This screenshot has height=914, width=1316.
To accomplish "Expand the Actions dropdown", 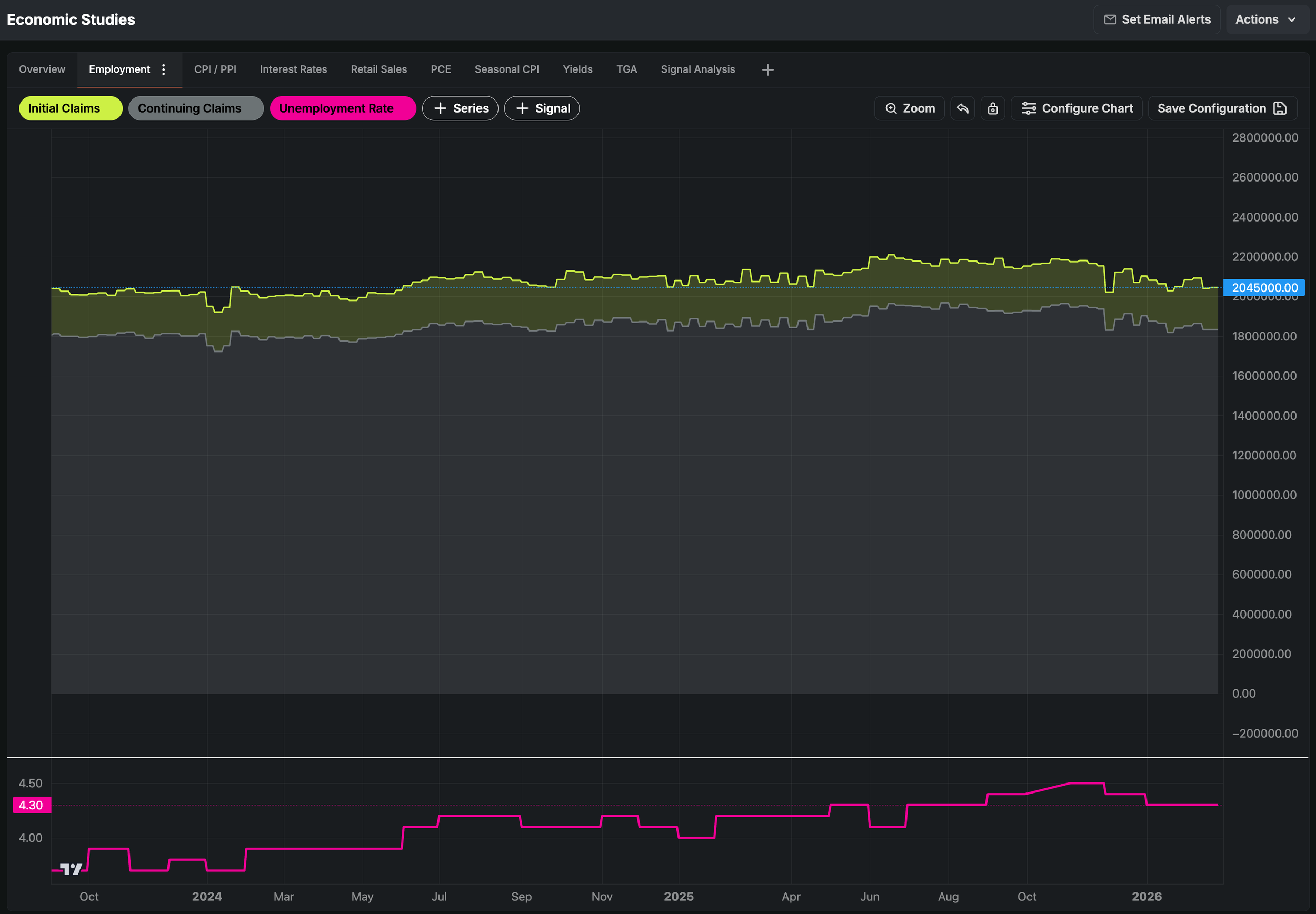I will (1267, 19).
